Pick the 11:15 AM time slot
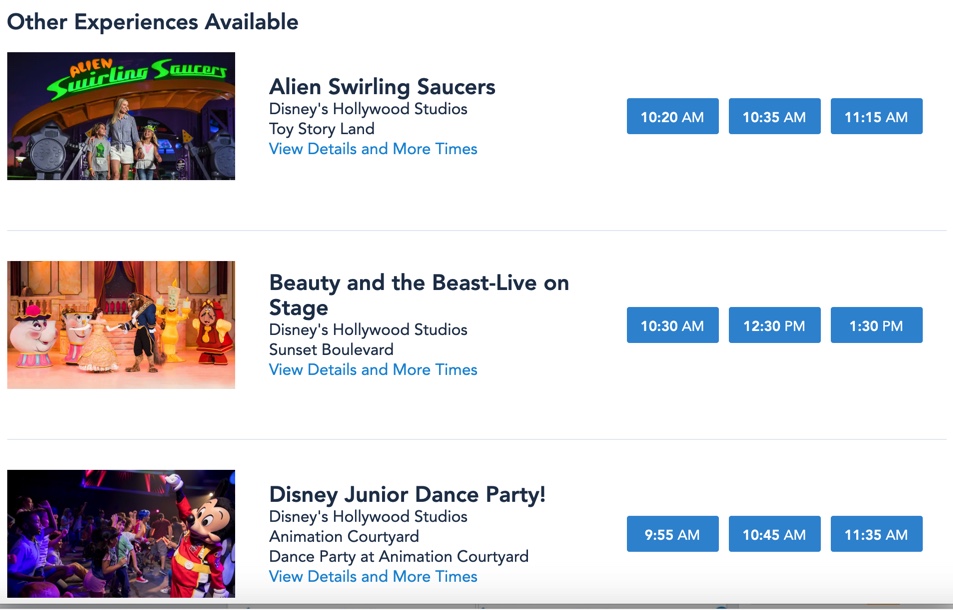Screen dimensions: 953x610 [876, 117]
